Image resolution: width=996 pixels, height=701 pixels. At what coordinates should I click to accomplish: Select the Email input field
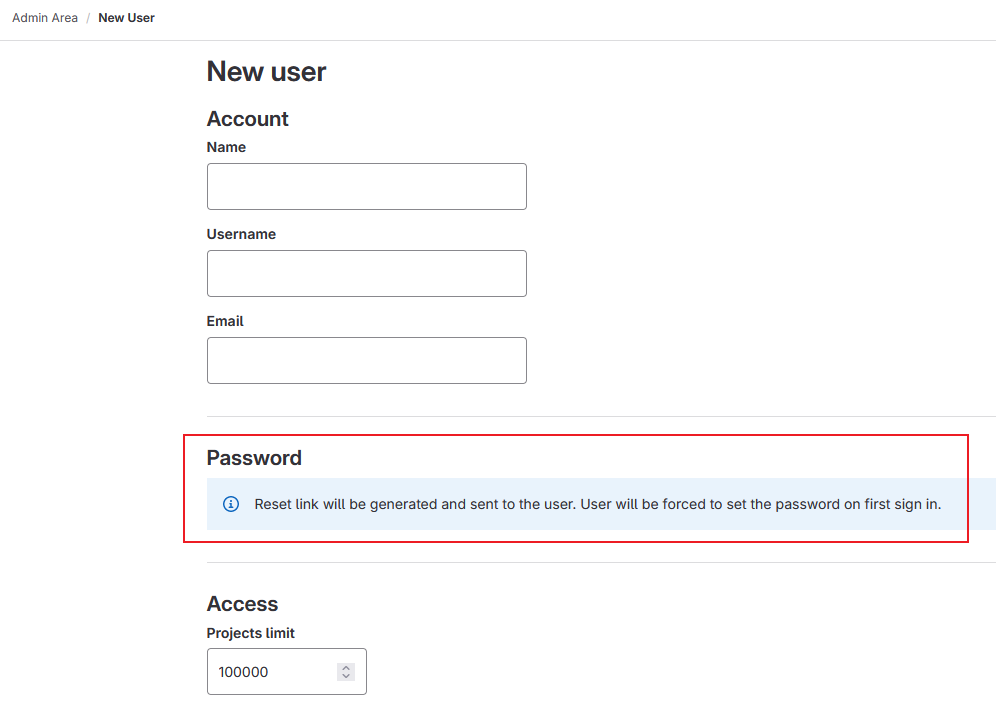[x=366, y=361]
